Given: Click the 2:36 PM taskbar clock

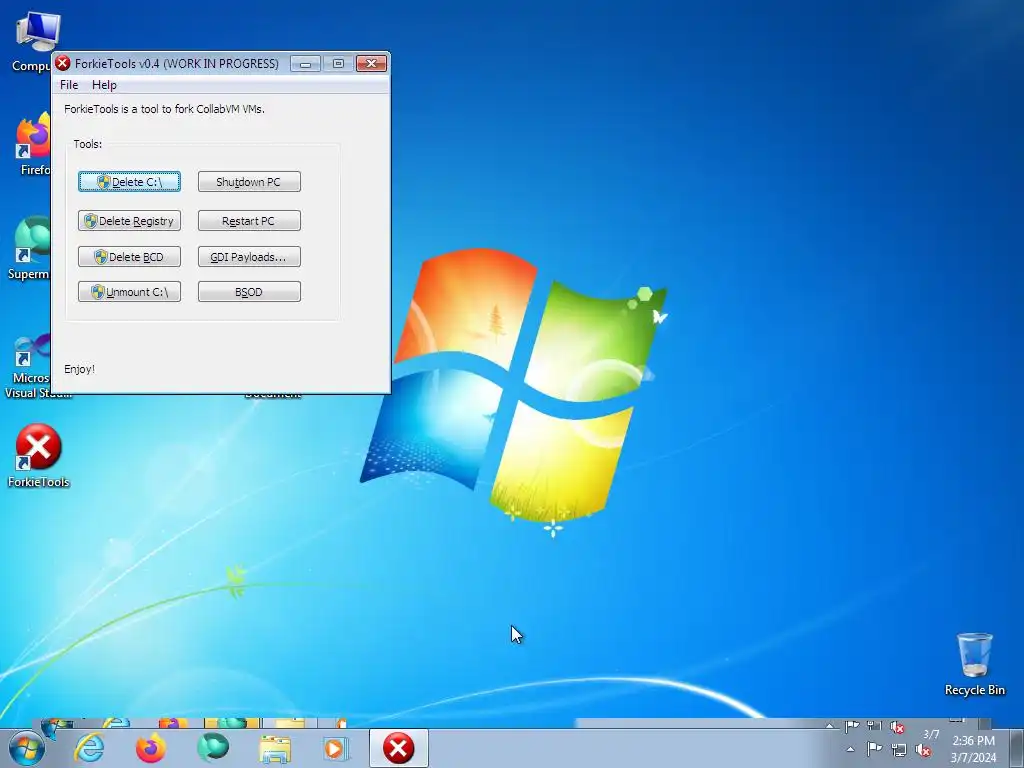Looking at the screenshot, I should [973, 749].
